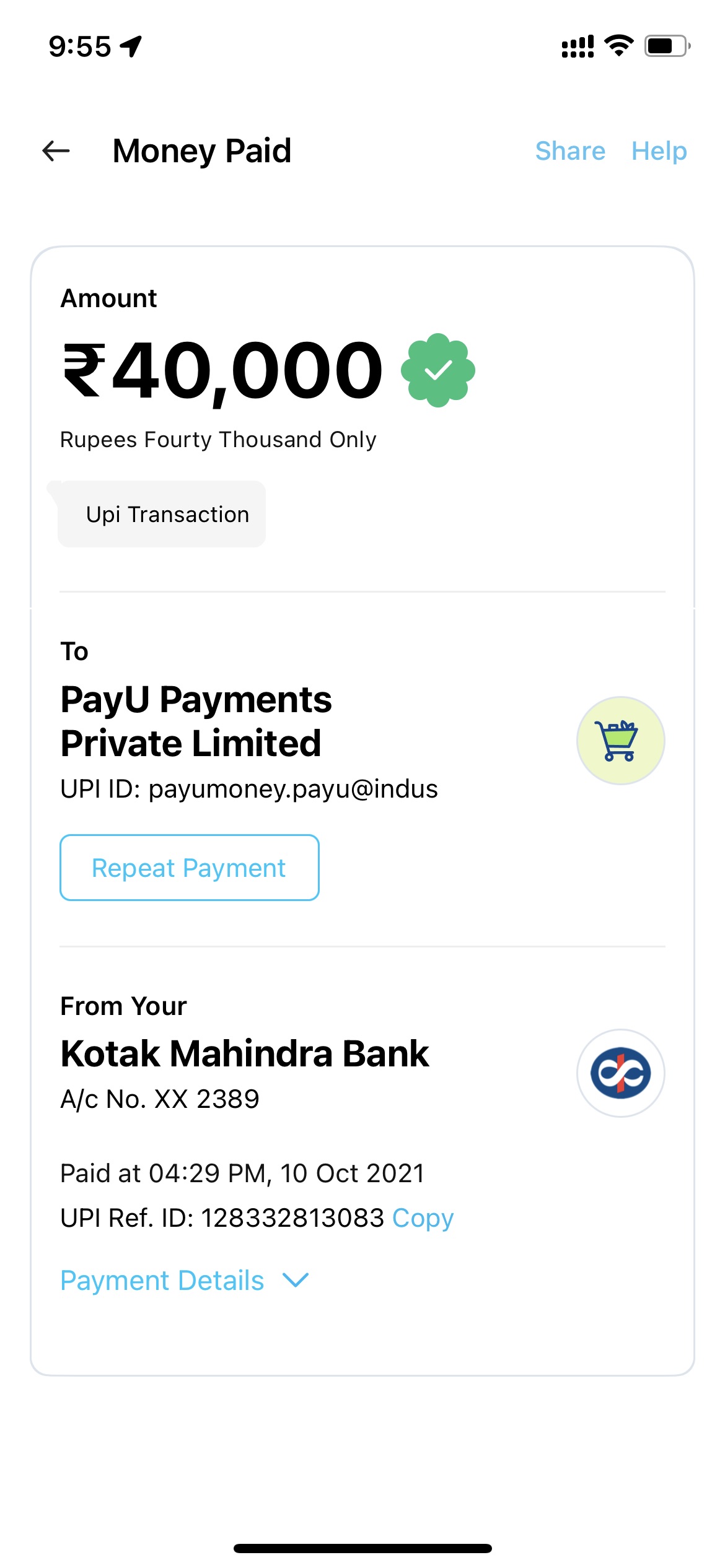Tap the Wi-Fi status icon

coord(618,46)
